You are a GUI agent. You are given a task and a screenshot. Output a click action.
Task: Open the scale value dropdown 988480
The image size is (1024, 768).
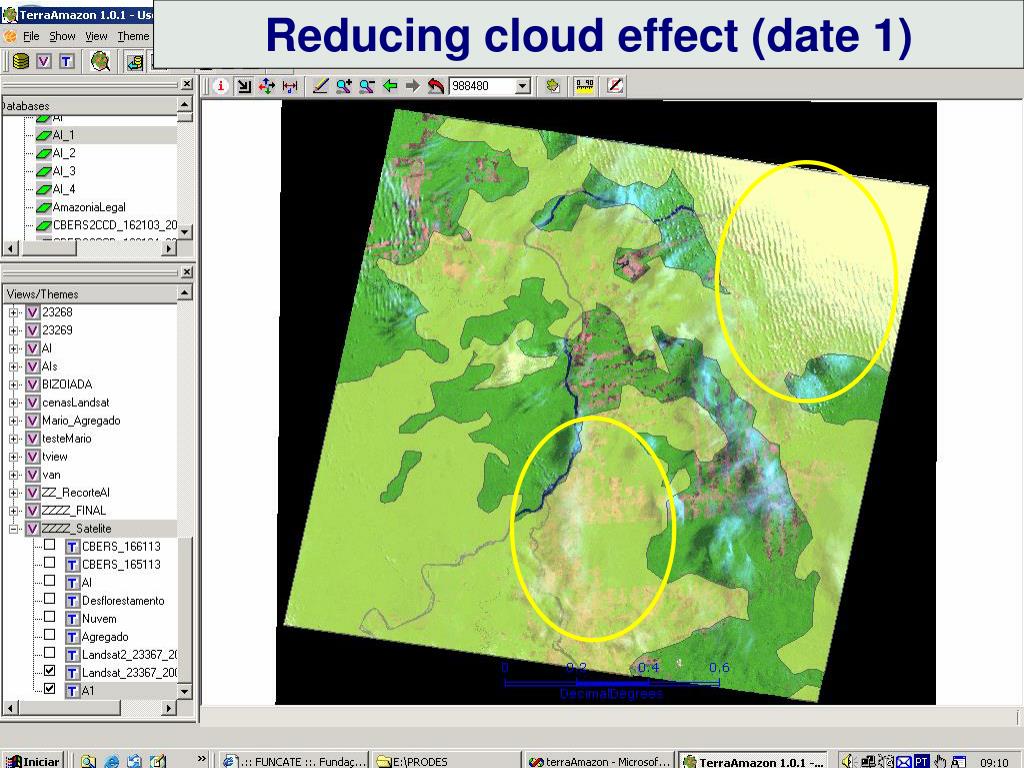[x=522, y=86]
